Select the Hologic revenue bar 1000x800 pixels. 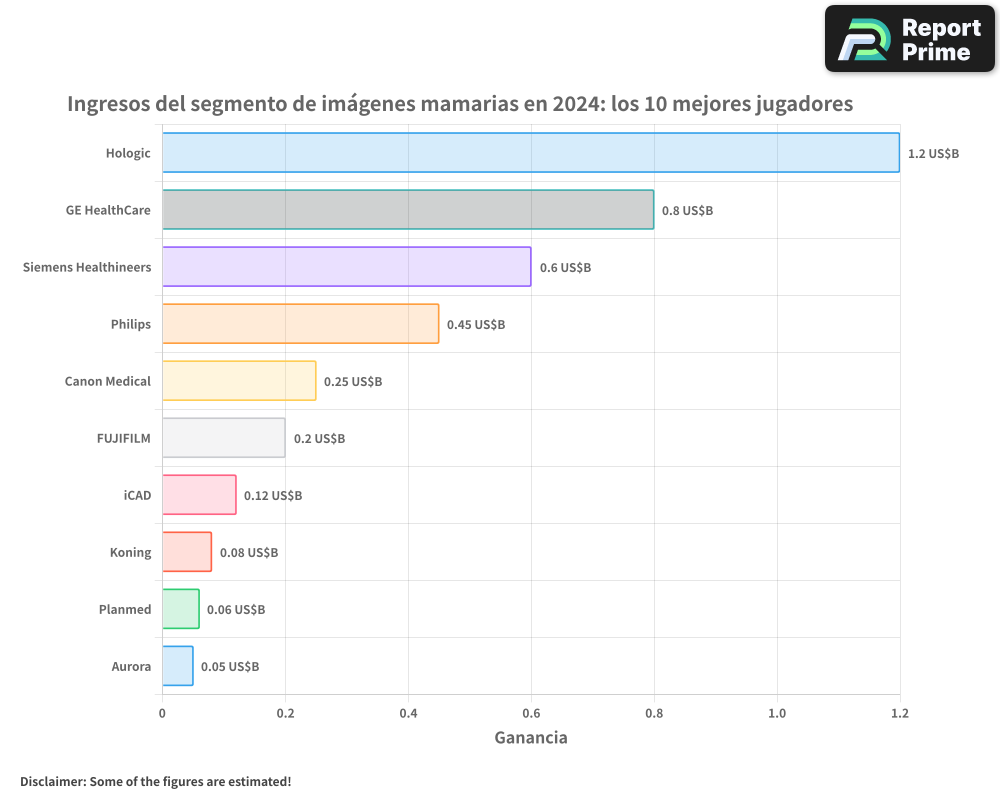(530, 153)
